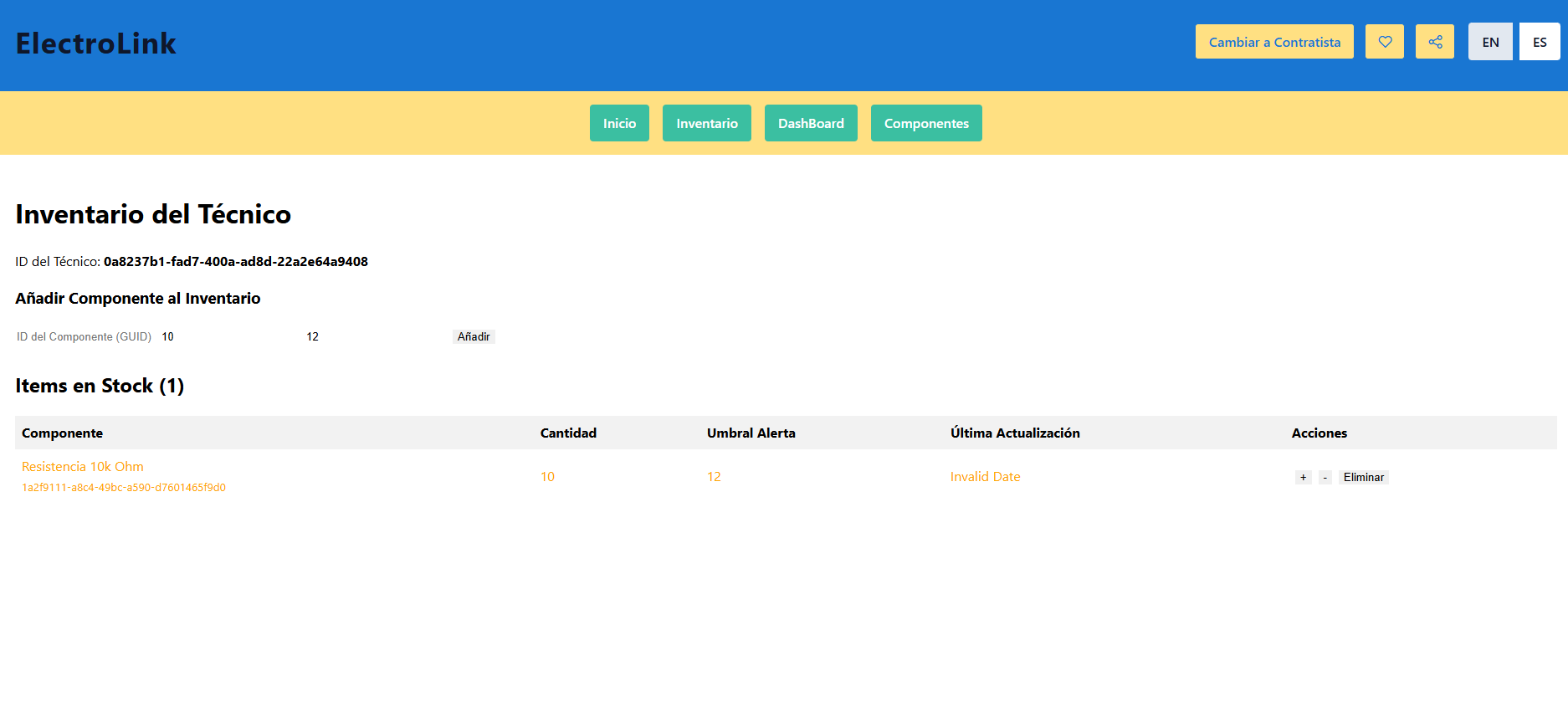The height and width of the screenshot is (702, 1568).
Task: Click Eliminar for Resistencia 10k Ohm
Action: coord(1364,477)
